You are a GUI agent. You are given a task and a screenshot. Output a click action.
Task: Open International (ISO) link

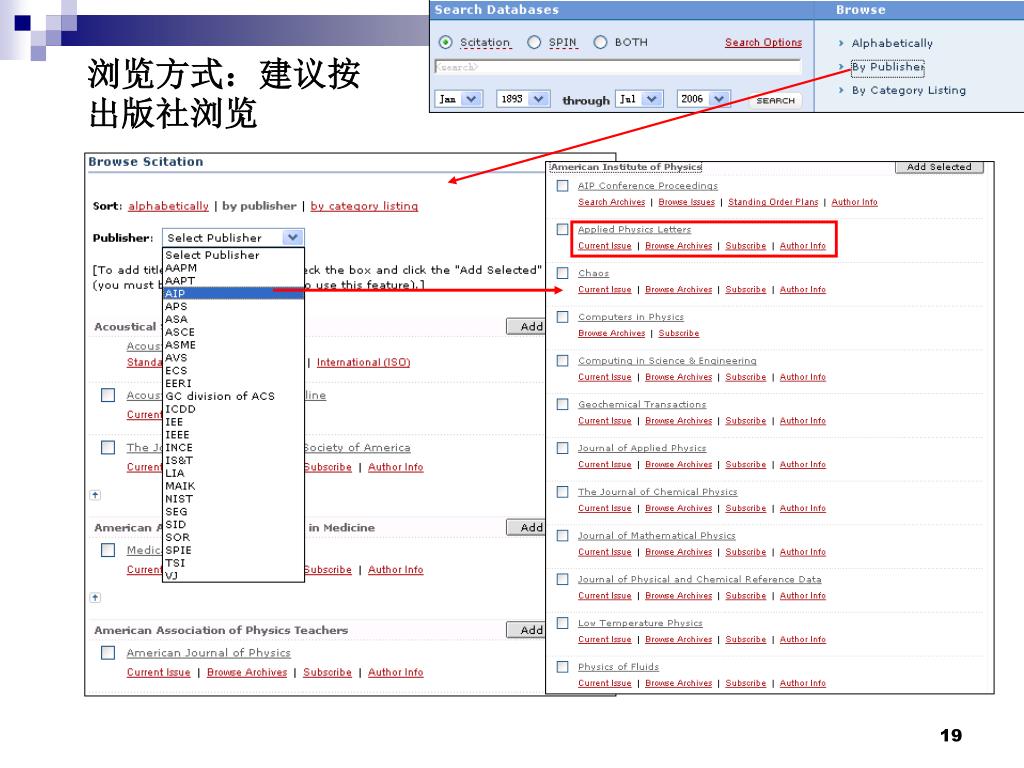click(x=363, y=362)
